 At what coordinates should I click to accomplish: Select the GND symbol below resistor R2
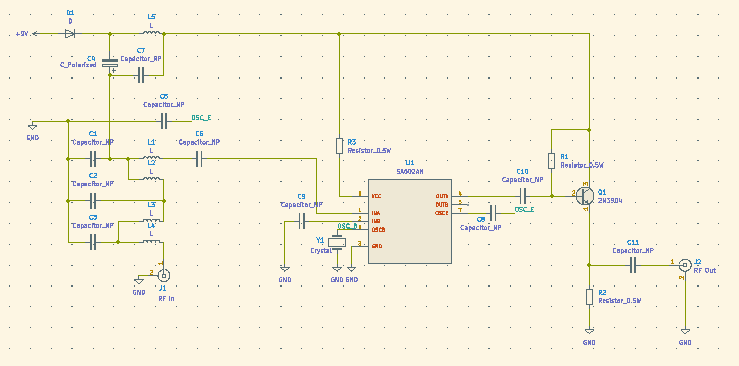[x=589, y=331]
